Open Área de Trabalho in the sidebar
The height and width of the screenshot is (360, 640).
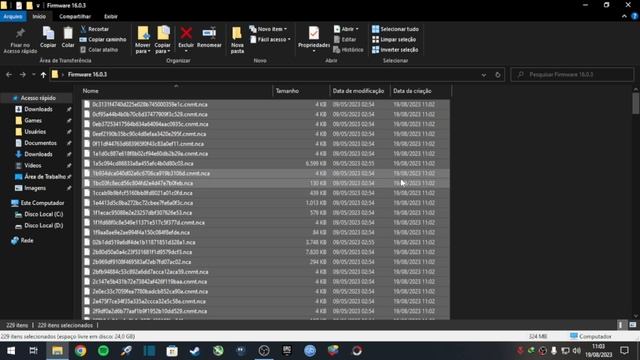[x=44, y=177]
